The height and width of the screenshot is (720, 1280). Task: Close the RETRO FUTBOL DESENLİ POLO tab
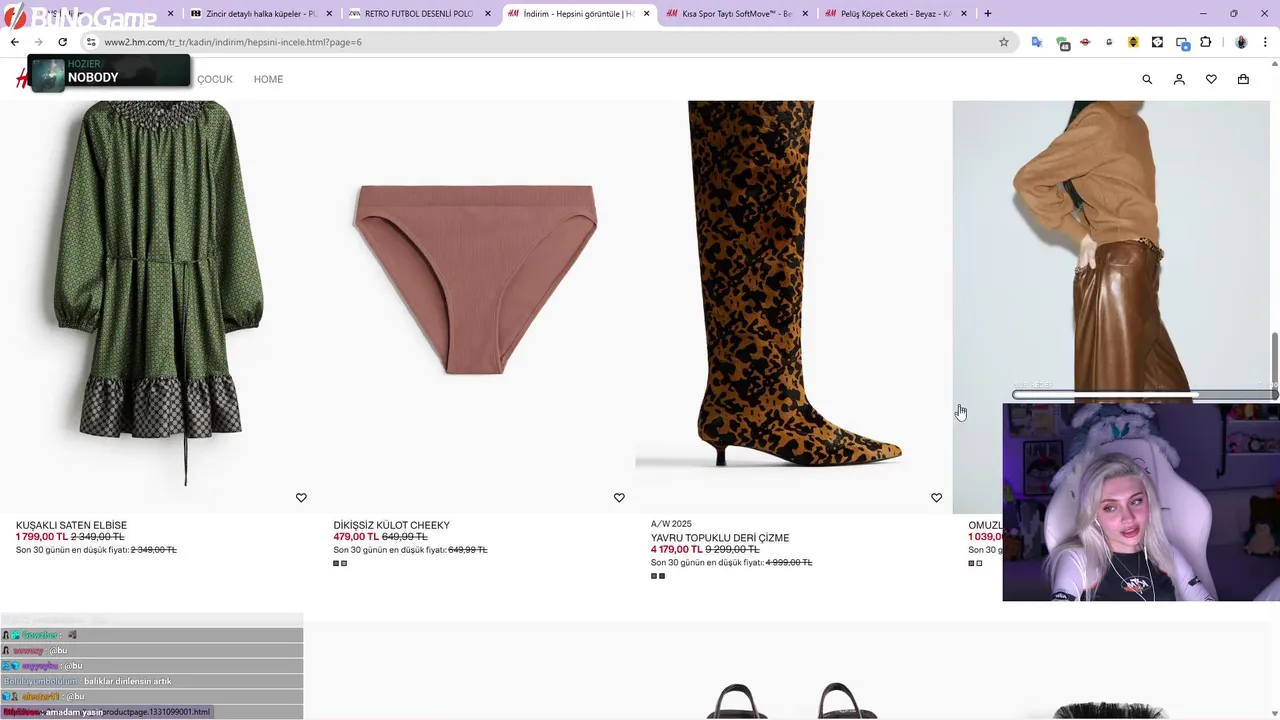(488, 14)
